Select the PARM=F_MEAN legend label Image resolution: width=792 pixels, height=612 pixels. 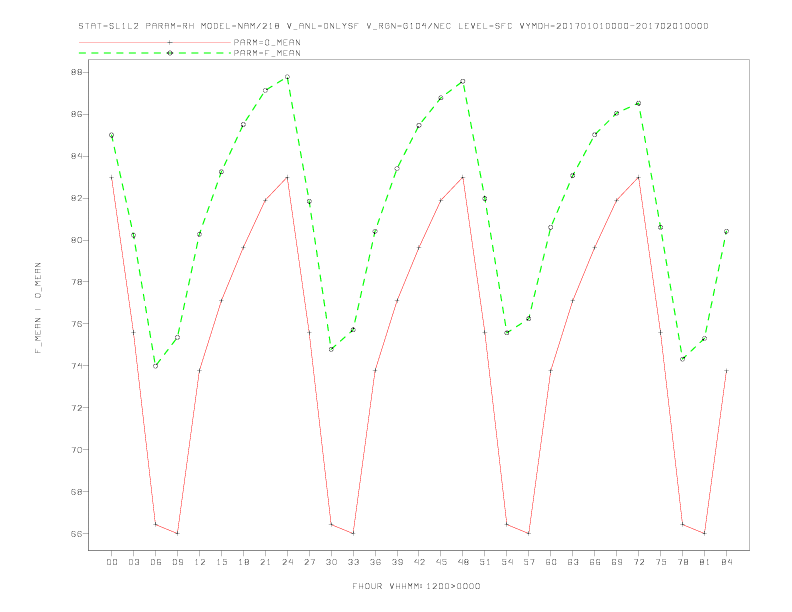pos(267,53)
